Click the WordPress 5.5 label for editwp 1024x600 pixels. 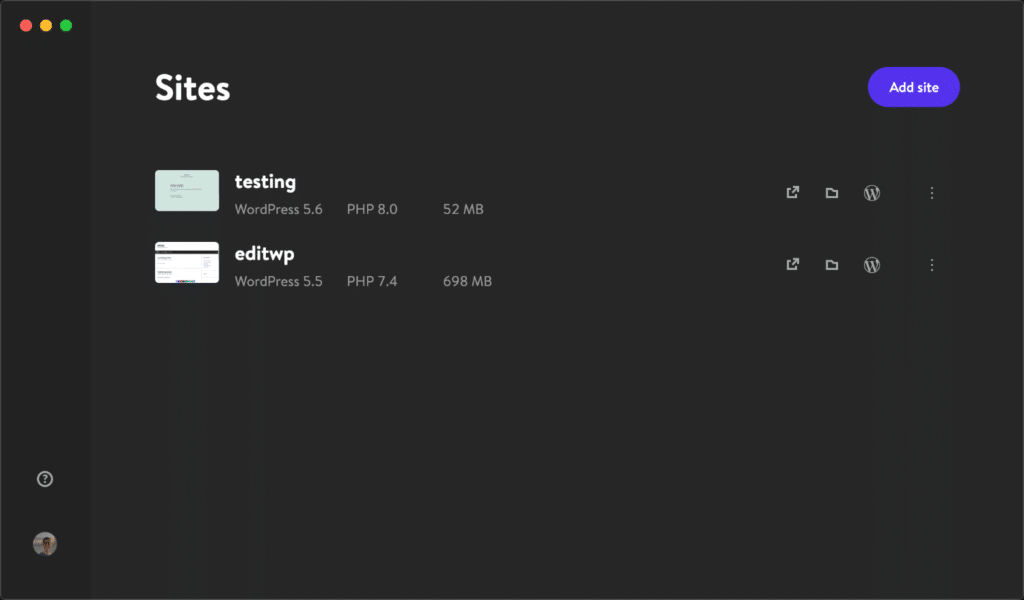278,281
